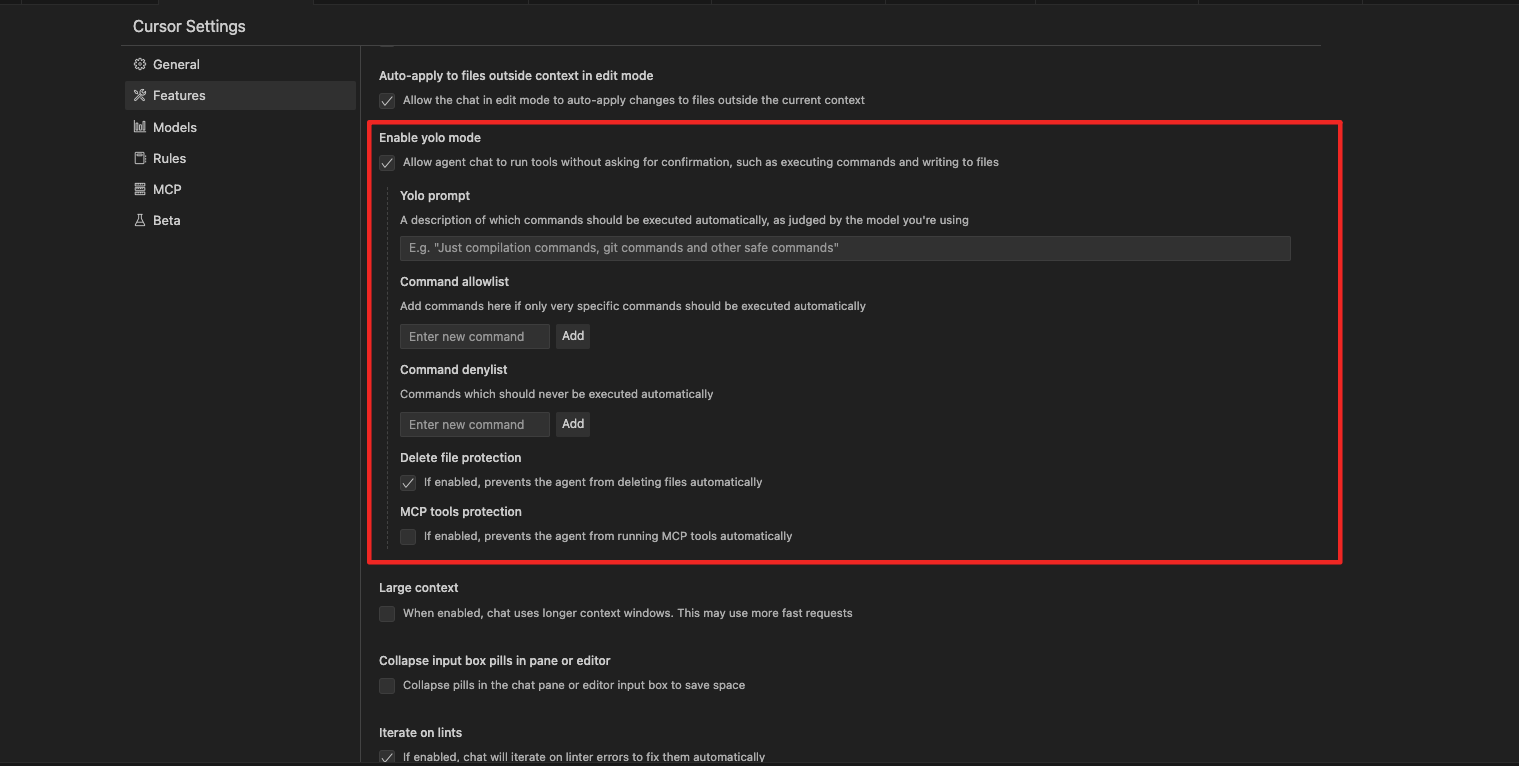
Task: Click the Features tools icon in sidebar
Action: pyautogui.click(x=140, y=96)
